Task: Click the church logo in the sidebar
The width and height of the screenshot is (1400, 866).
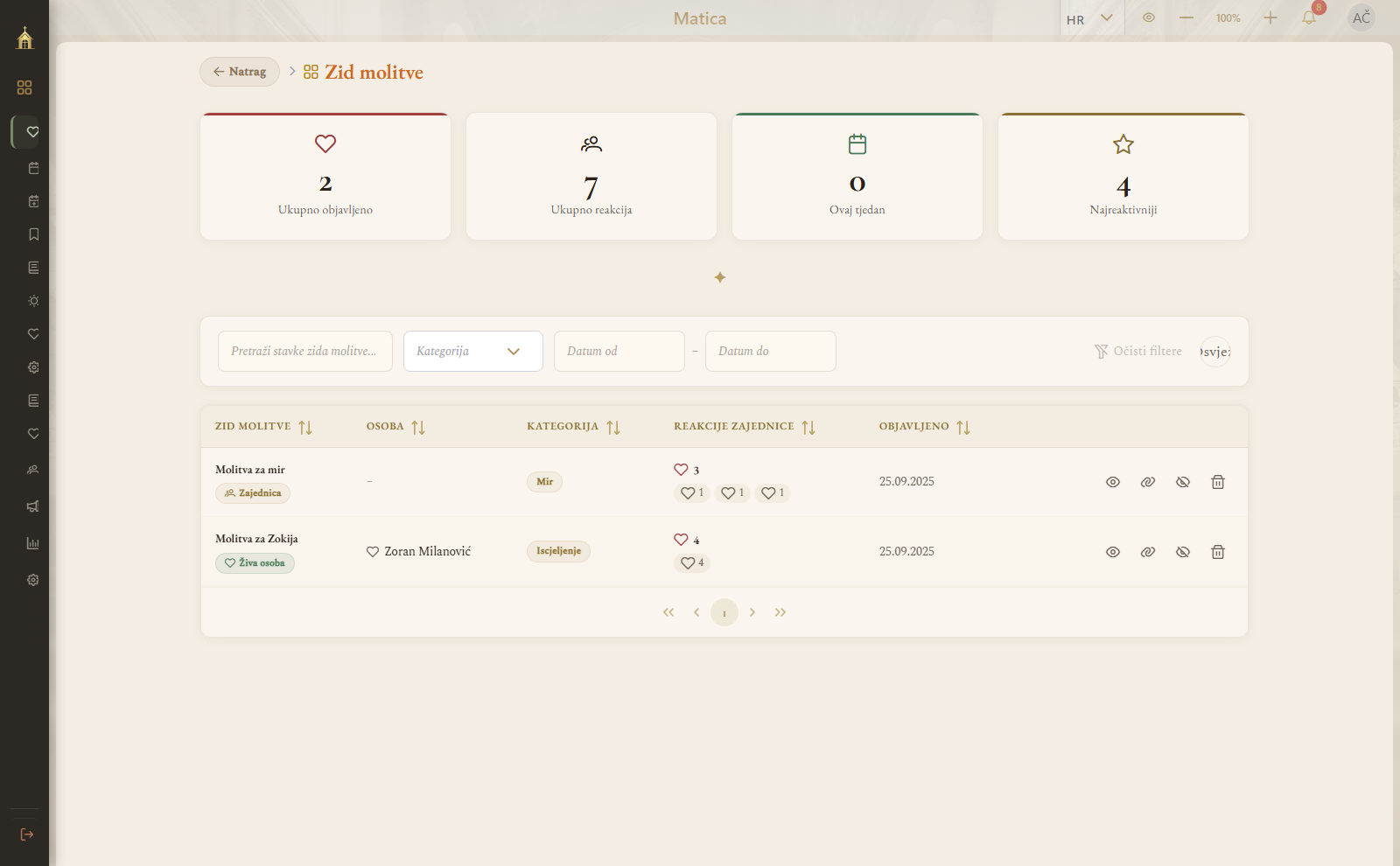Action: click(24, 38)
